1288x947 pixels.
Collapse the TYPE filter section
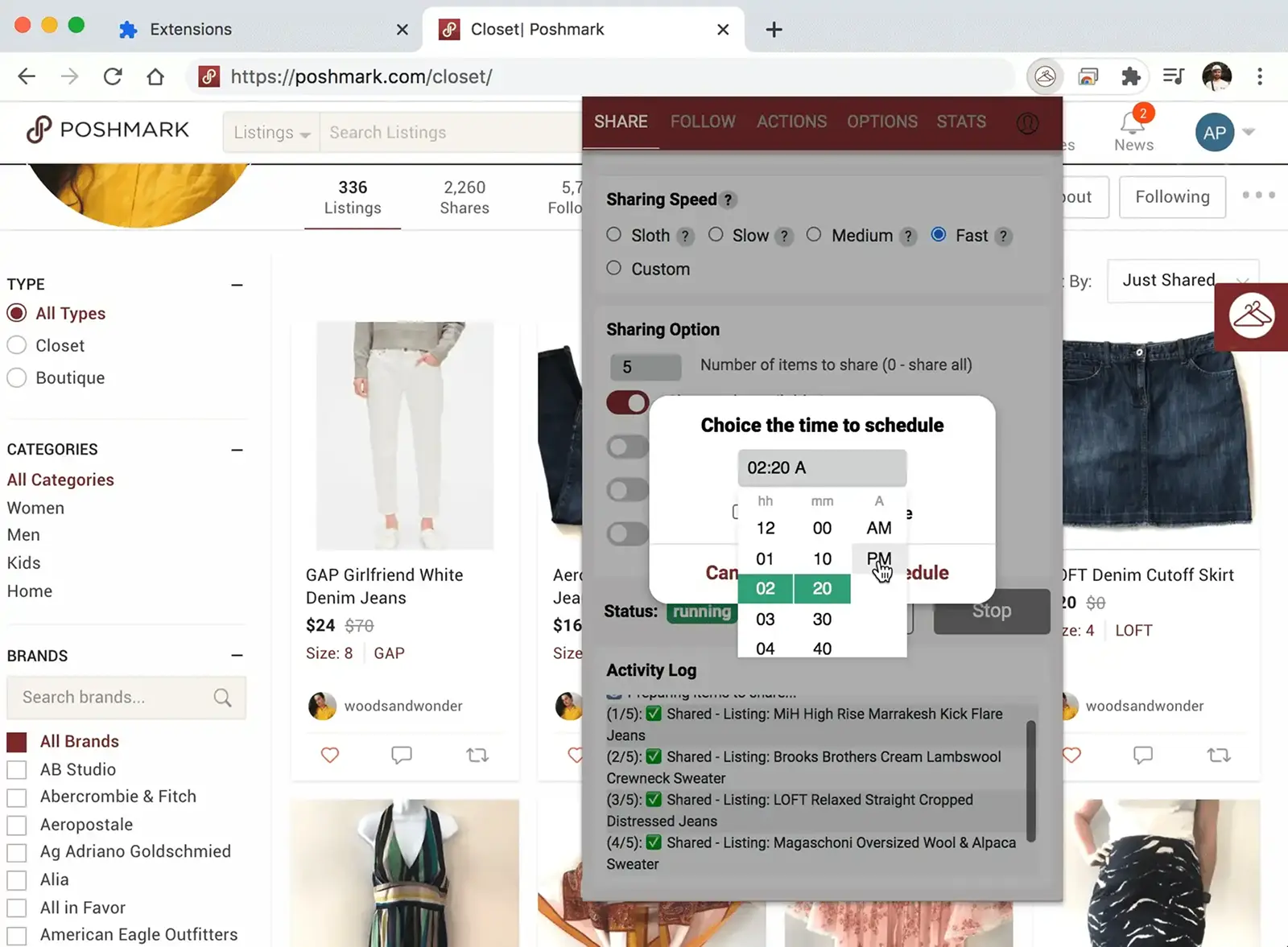(237, 285)
